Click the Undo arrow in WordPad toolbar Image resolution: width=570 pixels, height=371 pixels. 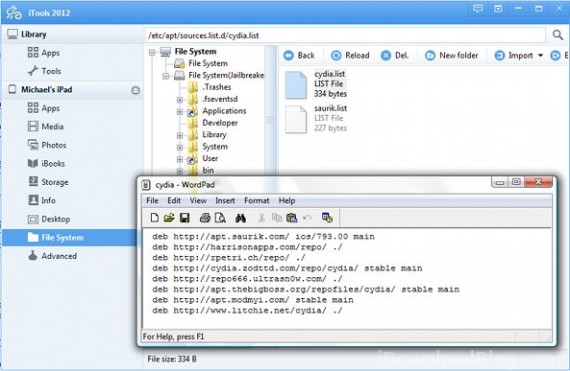coord(307,218)
